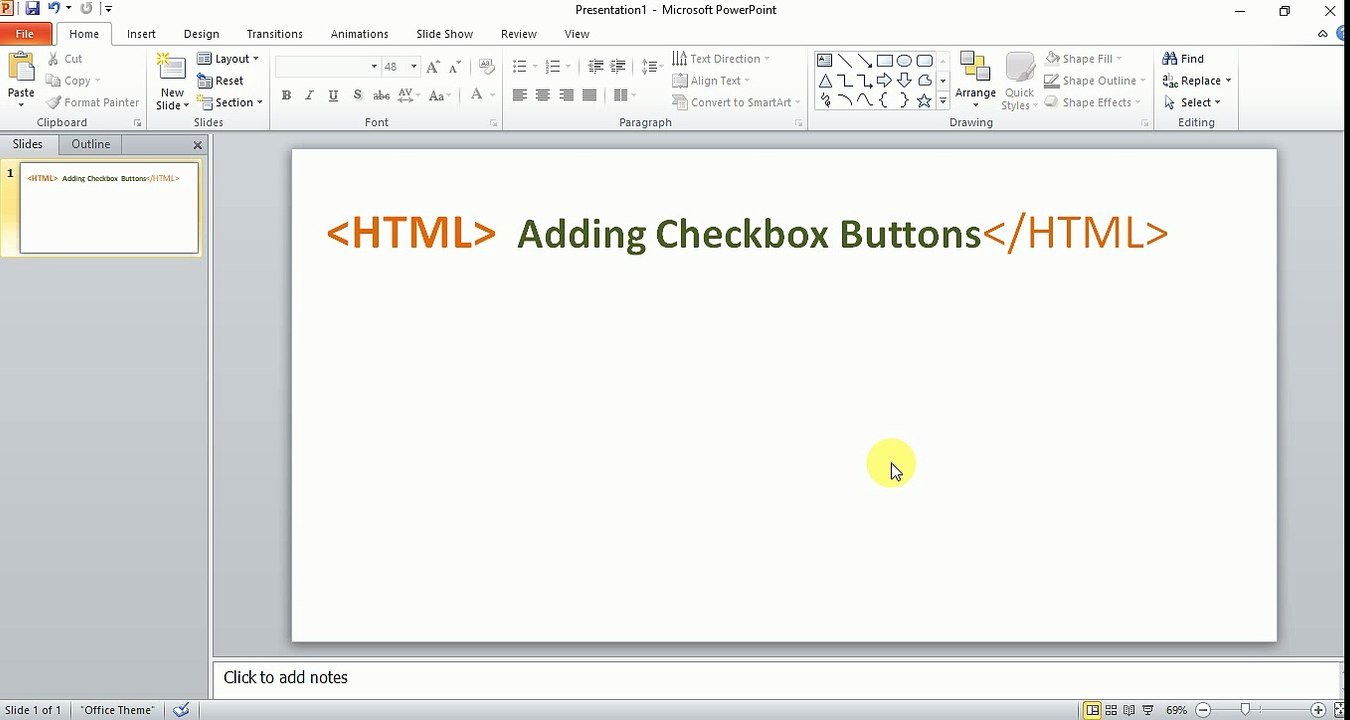This screenshot has height=720, width=1350.
Task: Align text right
Action: [x=566, y=95]
